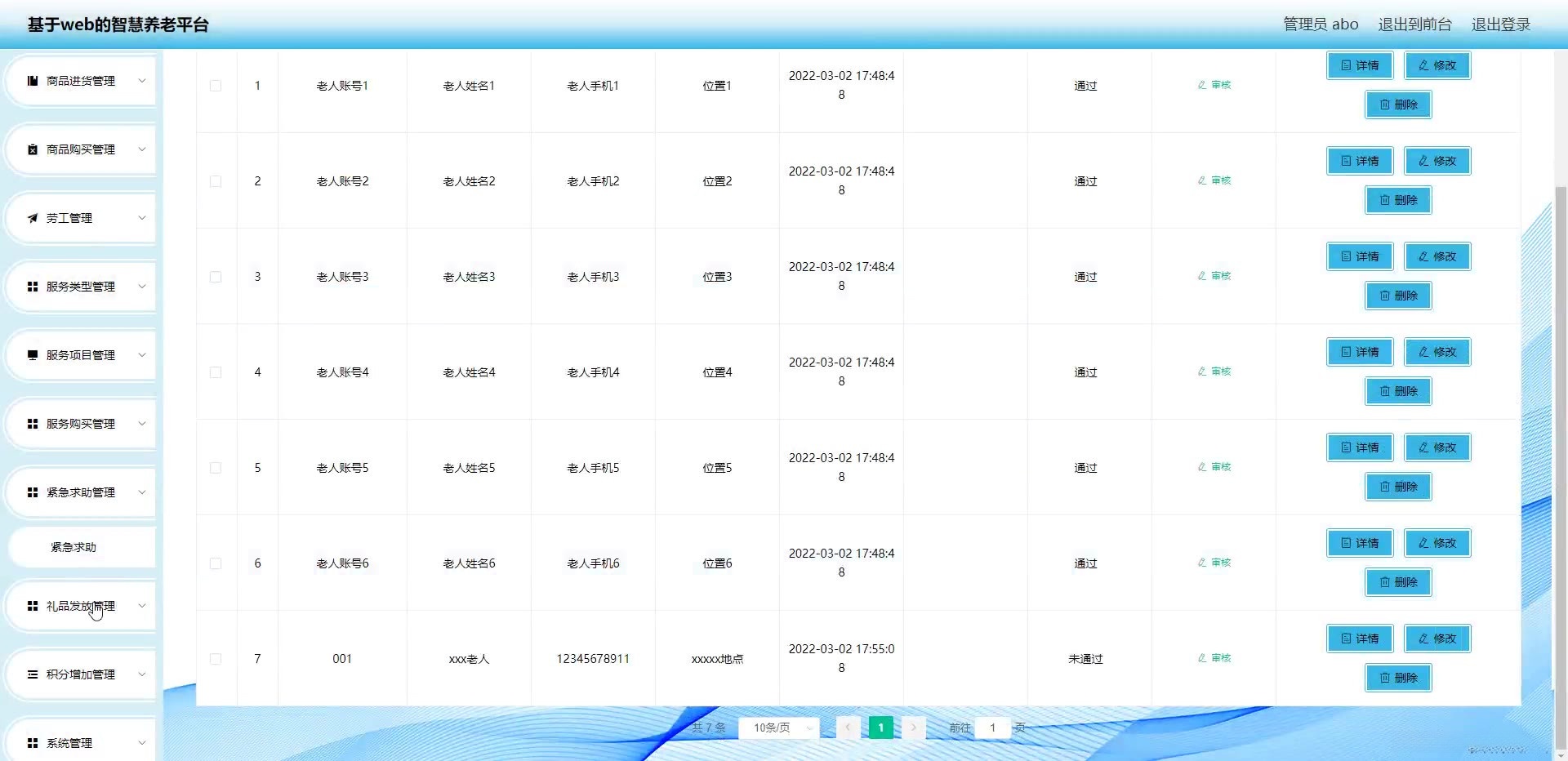Image resolution: width=1568 pixels, height=761 pixels.
Task: Check the box for the 001 row
Action: pos(216,659)
